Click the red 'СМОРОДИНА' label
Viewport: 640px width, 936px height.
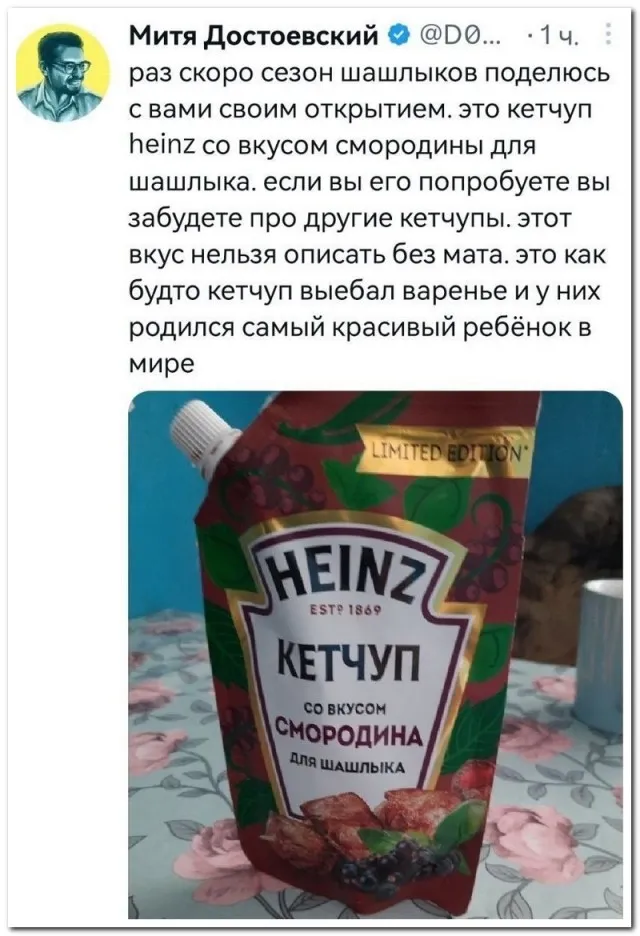[349, 735]
